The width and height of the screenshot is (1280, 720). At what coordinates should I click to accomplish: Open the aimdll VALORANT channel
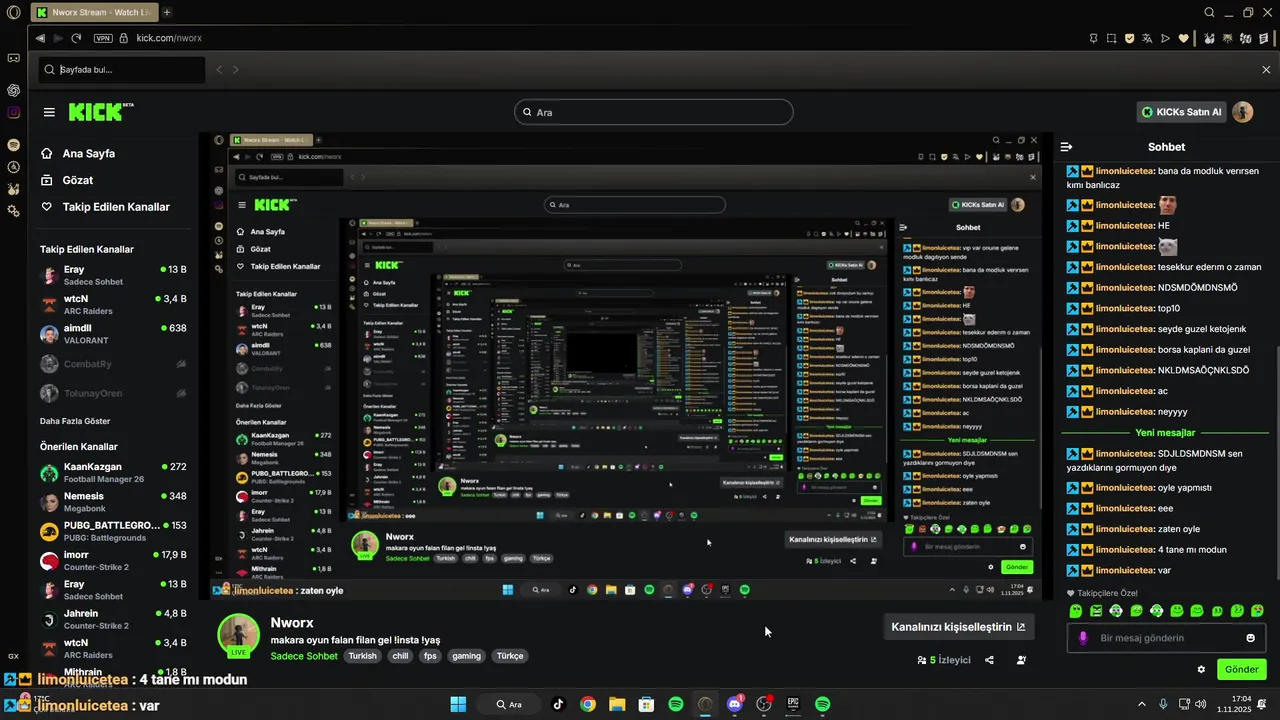tap(113, 334)
